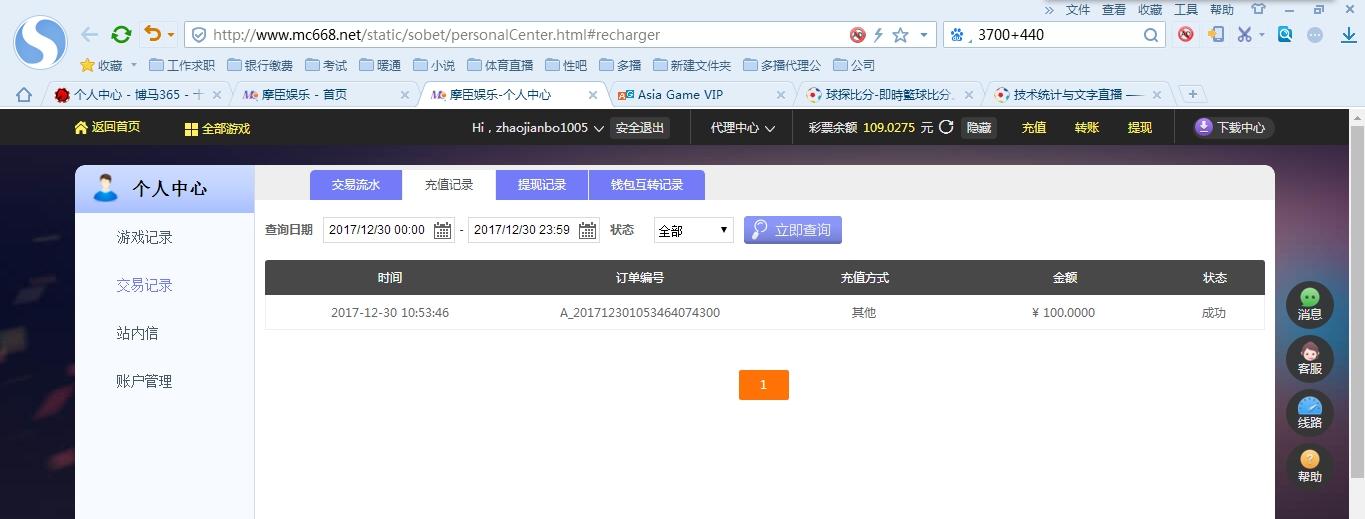Image resolution: width=1365 pixels, height=519 pixels.
Task: Click the orange undo closed-tab icon
Action: [152, 34]
